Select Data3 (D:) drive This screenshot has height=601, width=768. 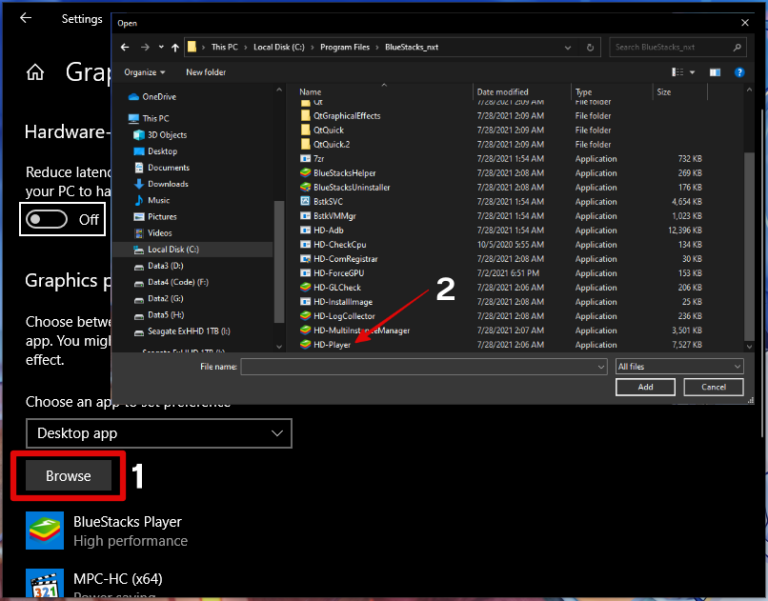click(x=158, y=266)
